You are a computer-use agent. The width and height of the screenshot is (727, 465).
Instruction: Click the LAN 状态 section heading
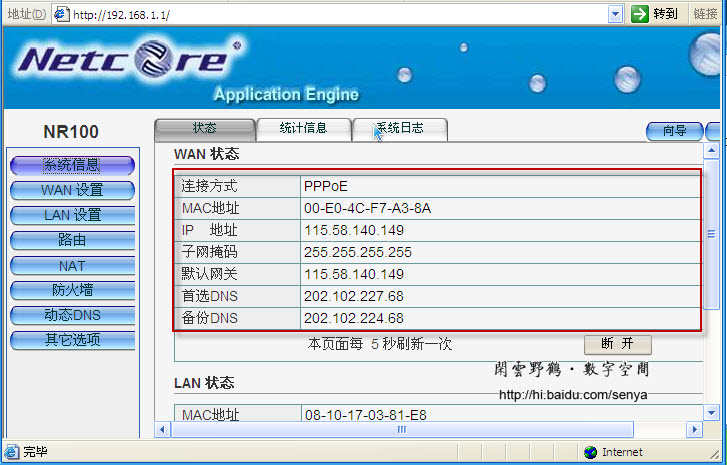(204, 383)
